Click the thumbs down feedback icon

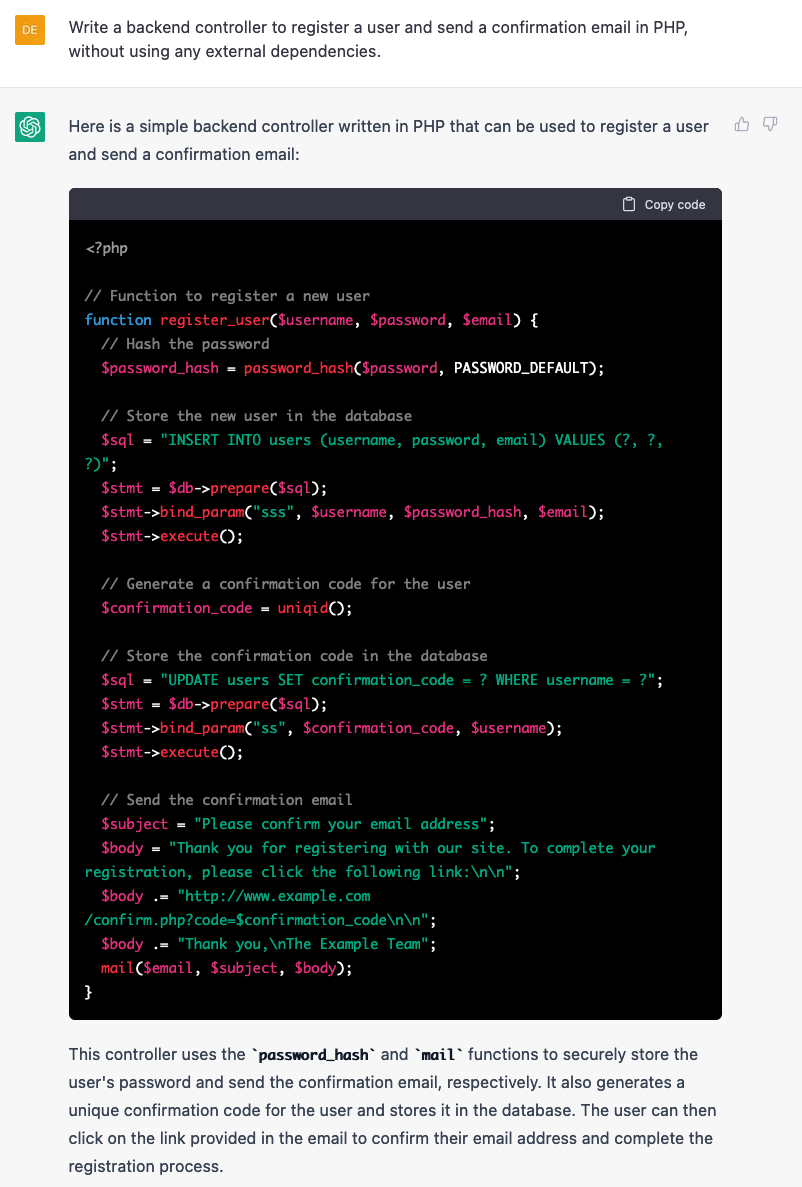coord(770,124)
